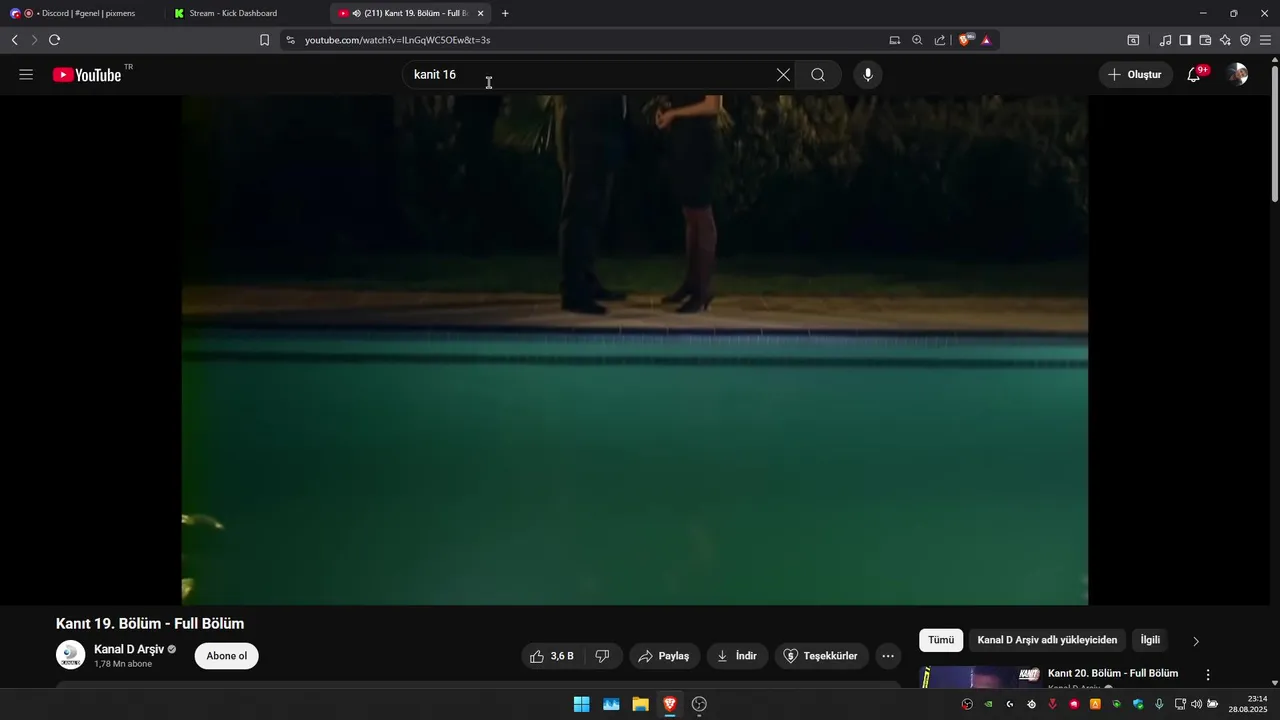Click the zoom magnifier in address bar
The image size is (1280, 720).
point(917,40)
